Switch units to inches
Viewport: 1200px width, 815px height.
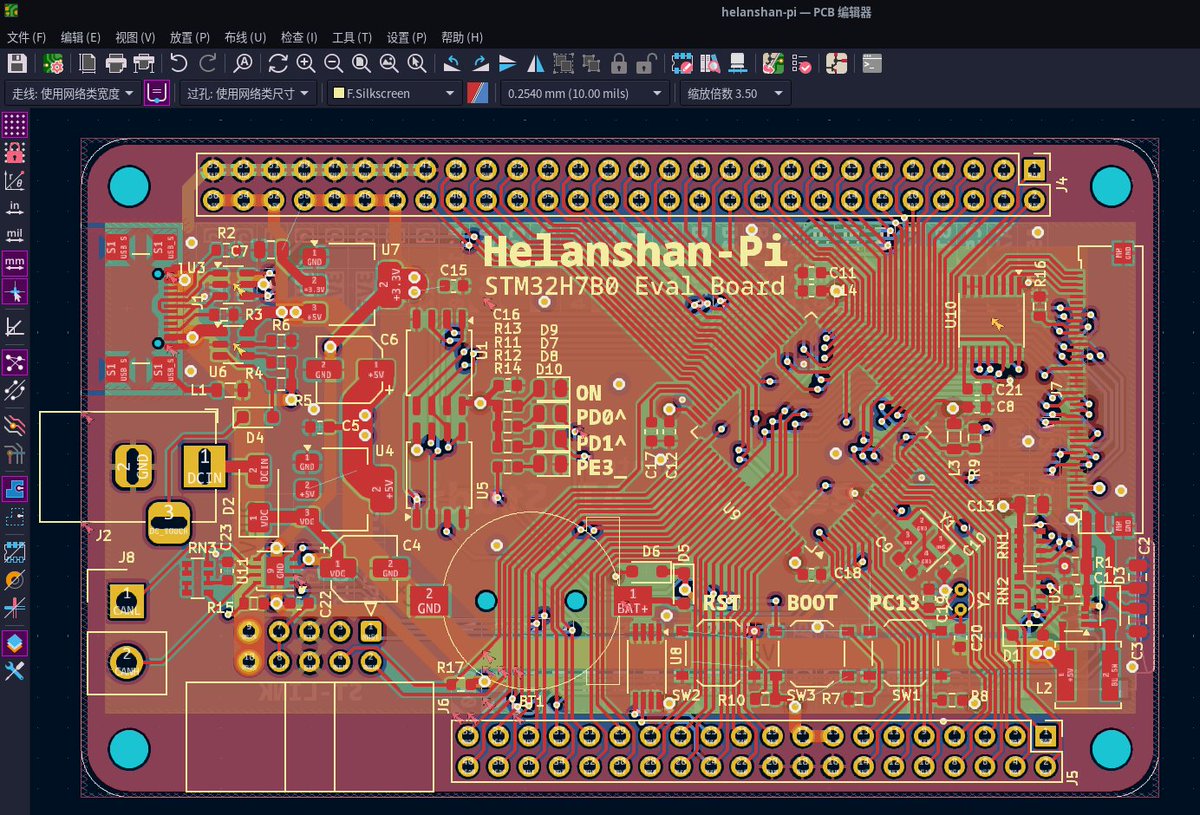tap(14, 209)
